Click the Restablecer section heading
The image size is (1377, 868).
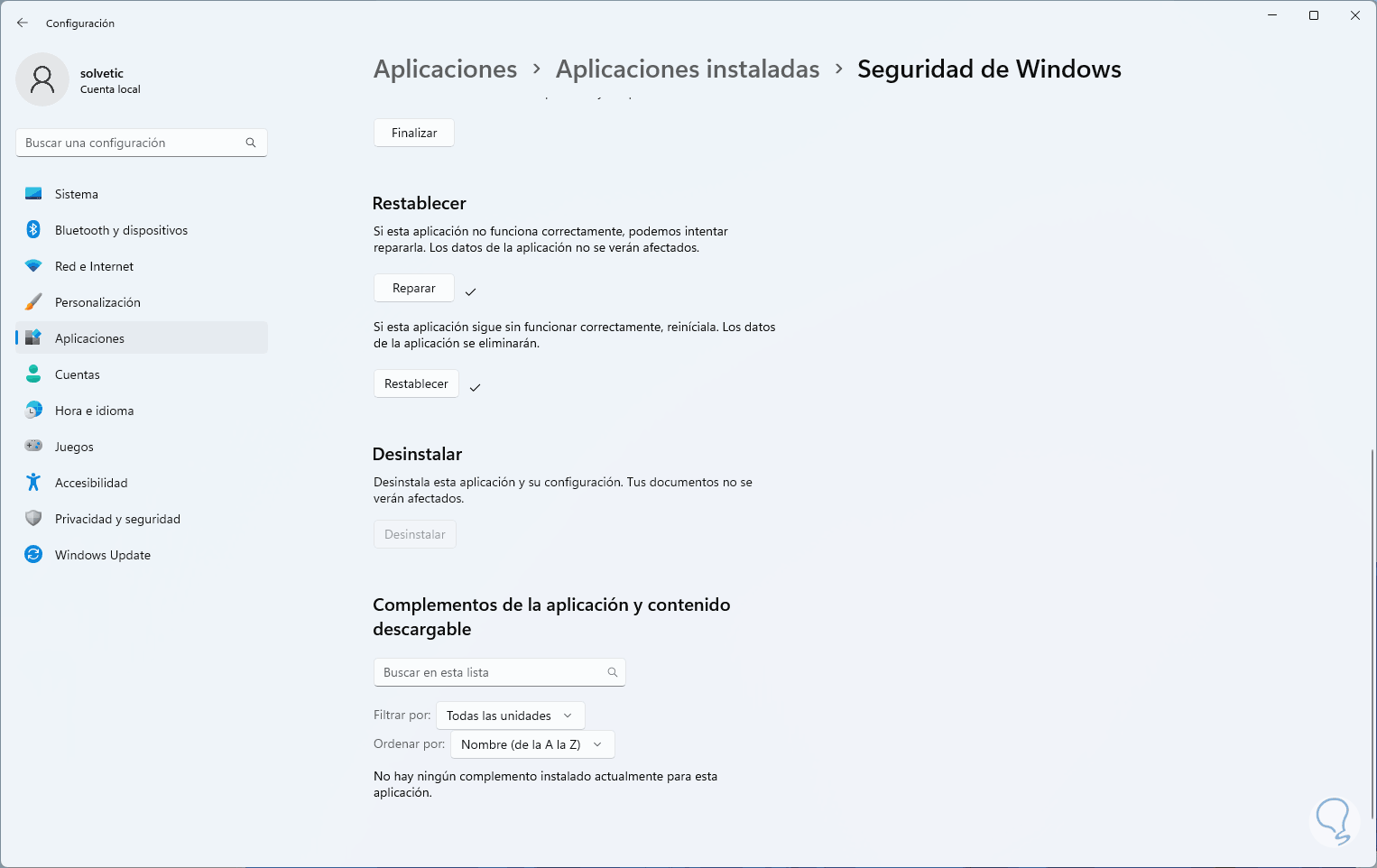420,203
